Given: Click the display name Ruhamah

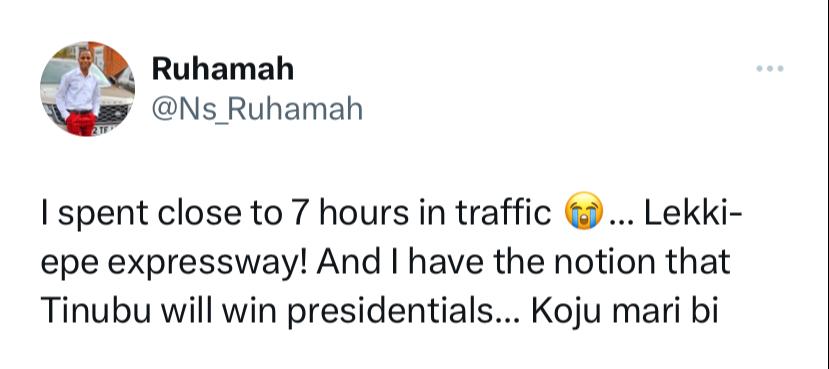Looking at the screenshot, I should 223,69.
